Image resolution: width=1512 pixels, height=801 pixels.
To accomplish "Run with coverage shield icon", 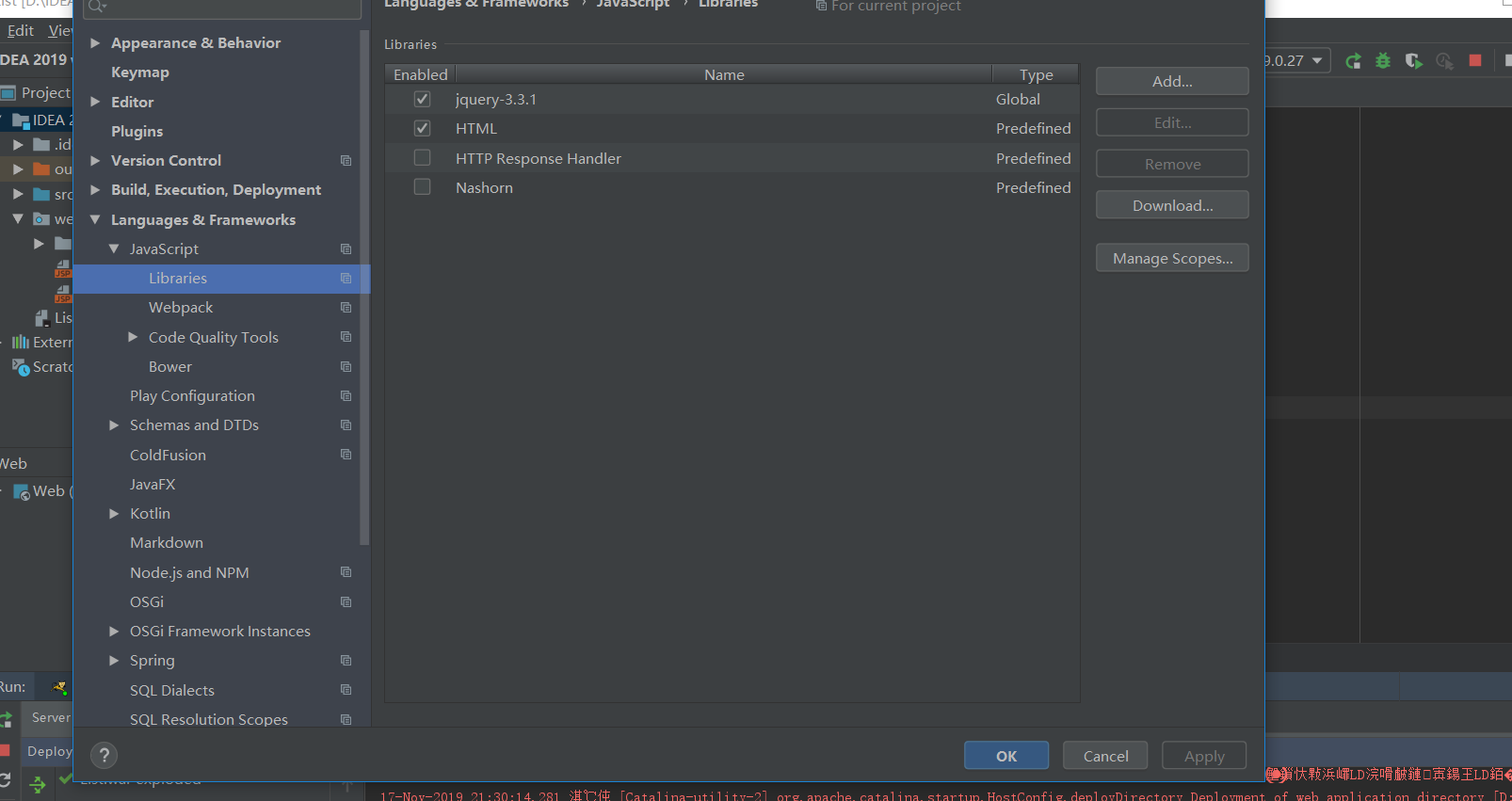I will tap(1413, 61).
